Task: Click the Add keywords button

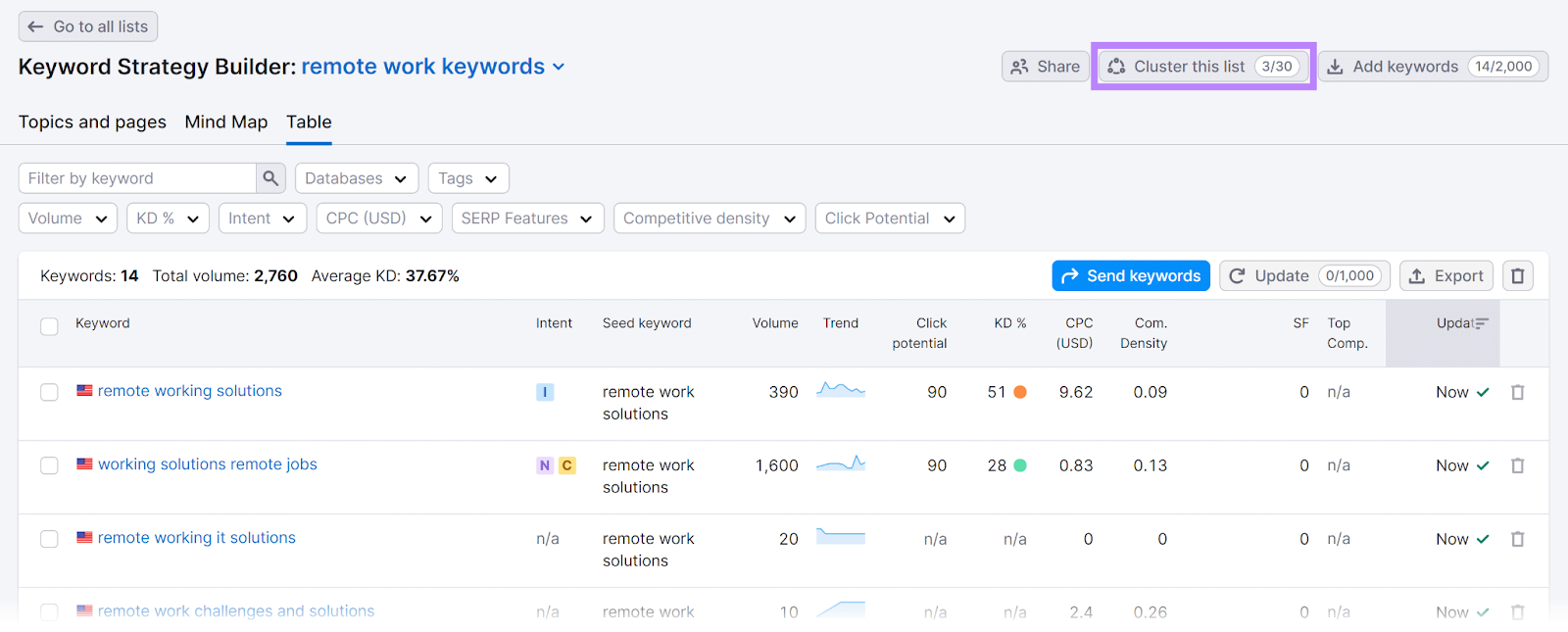Action: click(x=1433, y=67)
